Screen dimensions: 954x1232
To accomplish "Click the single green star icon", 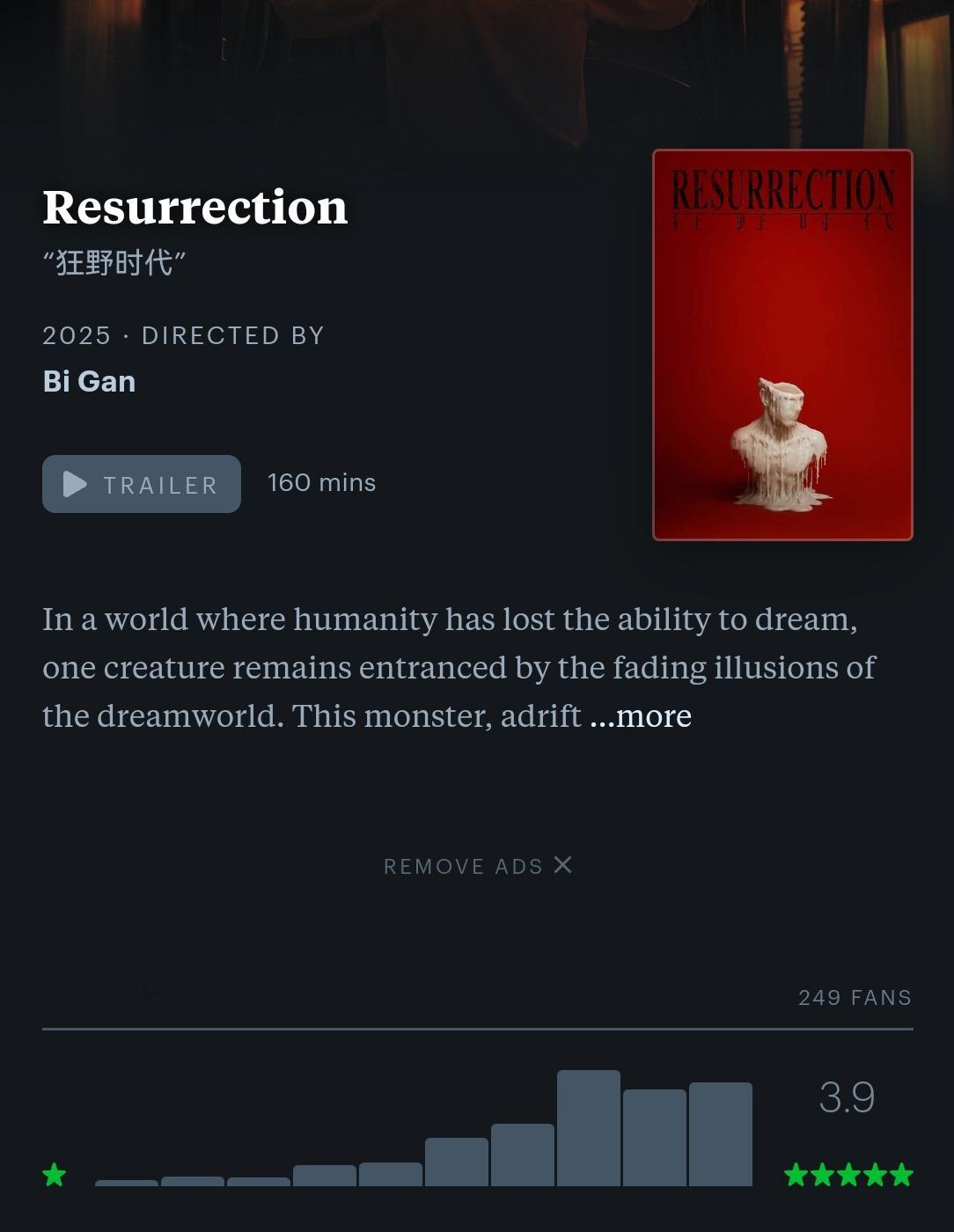I will coord(55,1175).
